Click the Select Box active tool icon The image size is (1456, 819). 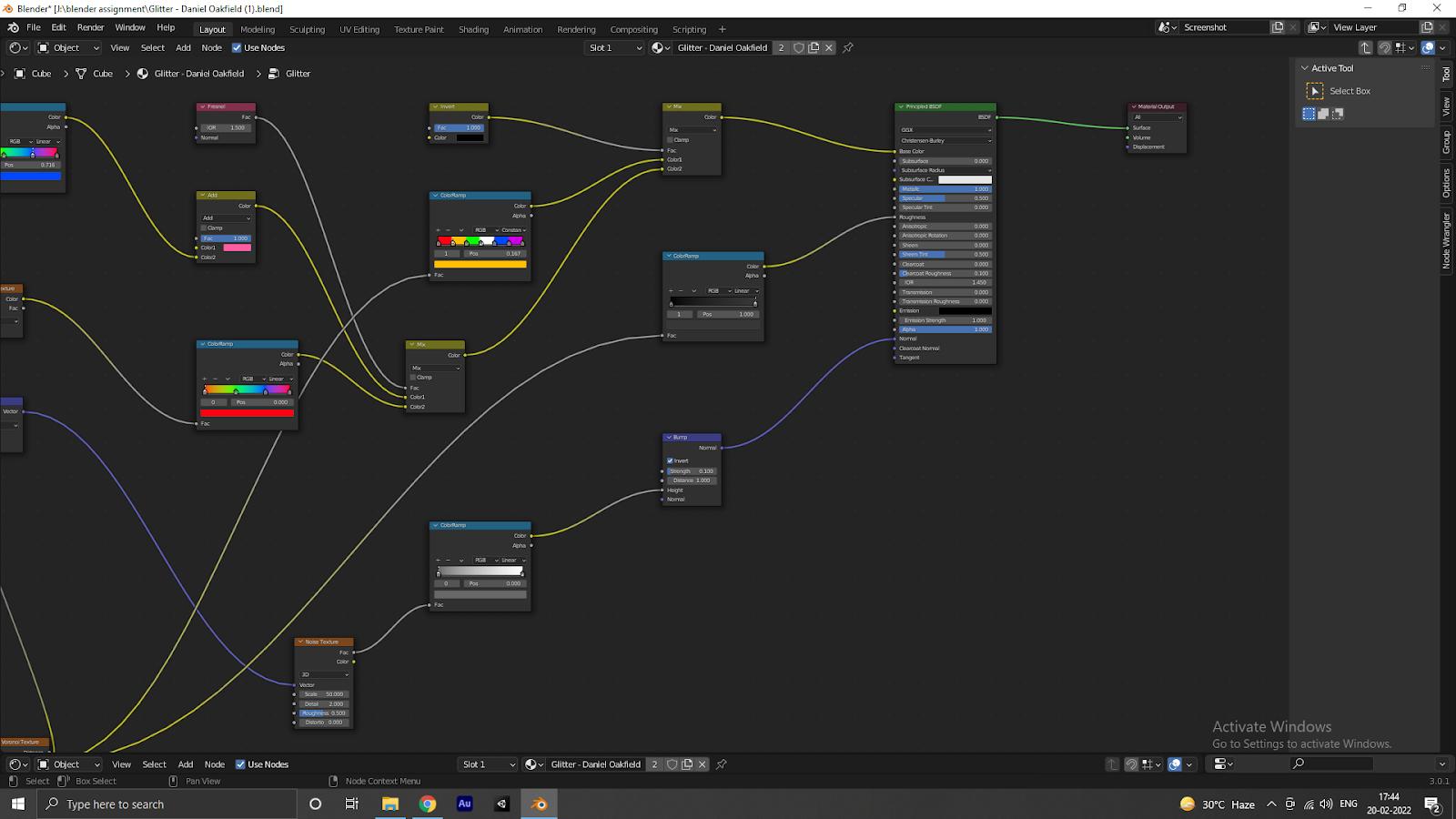[x=1315, y=91]
